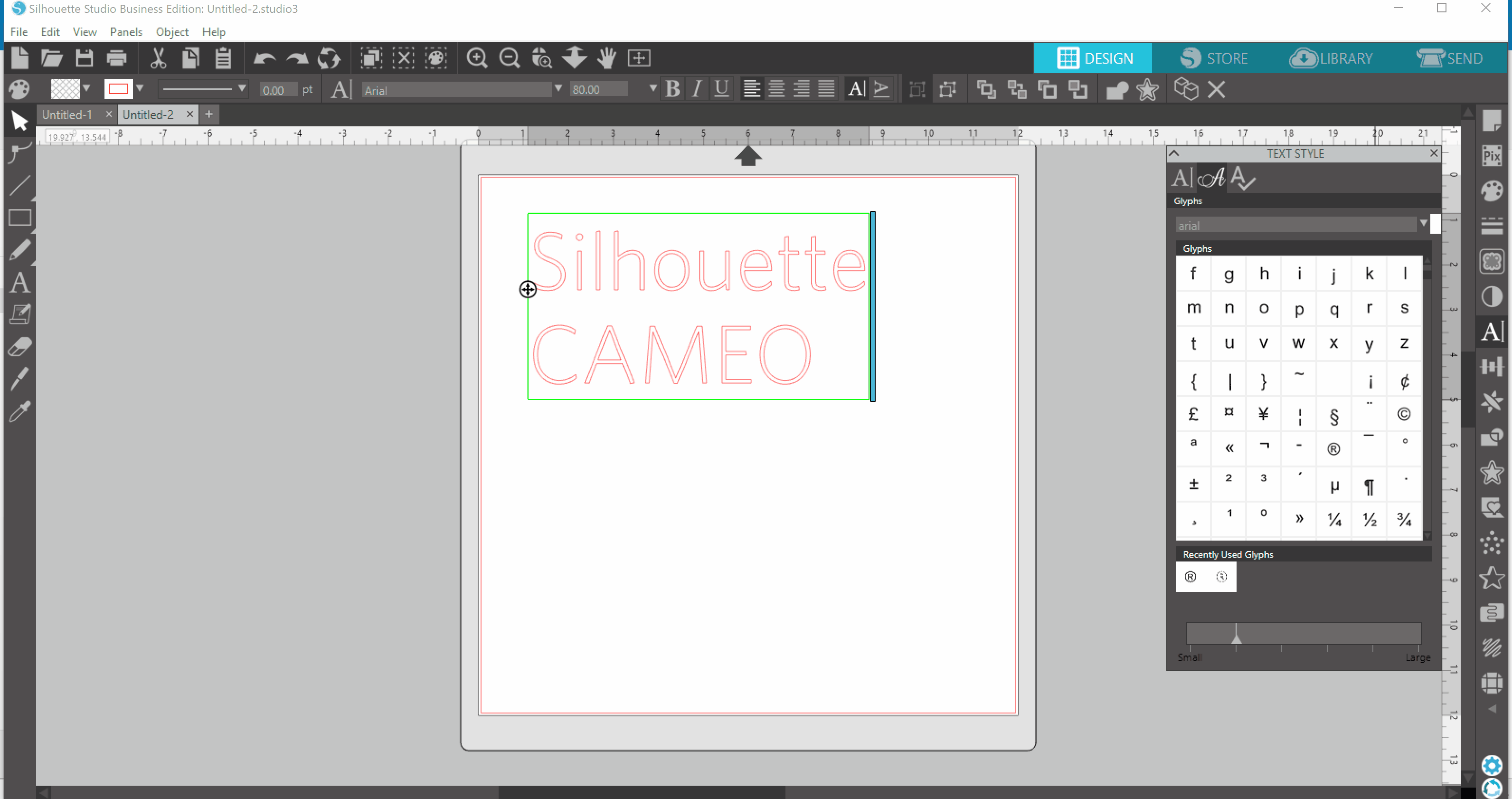1512x799 pixels.
Task: Collapse the Text Style panel
Action: pyautogui.click(x=1174, y=153)
